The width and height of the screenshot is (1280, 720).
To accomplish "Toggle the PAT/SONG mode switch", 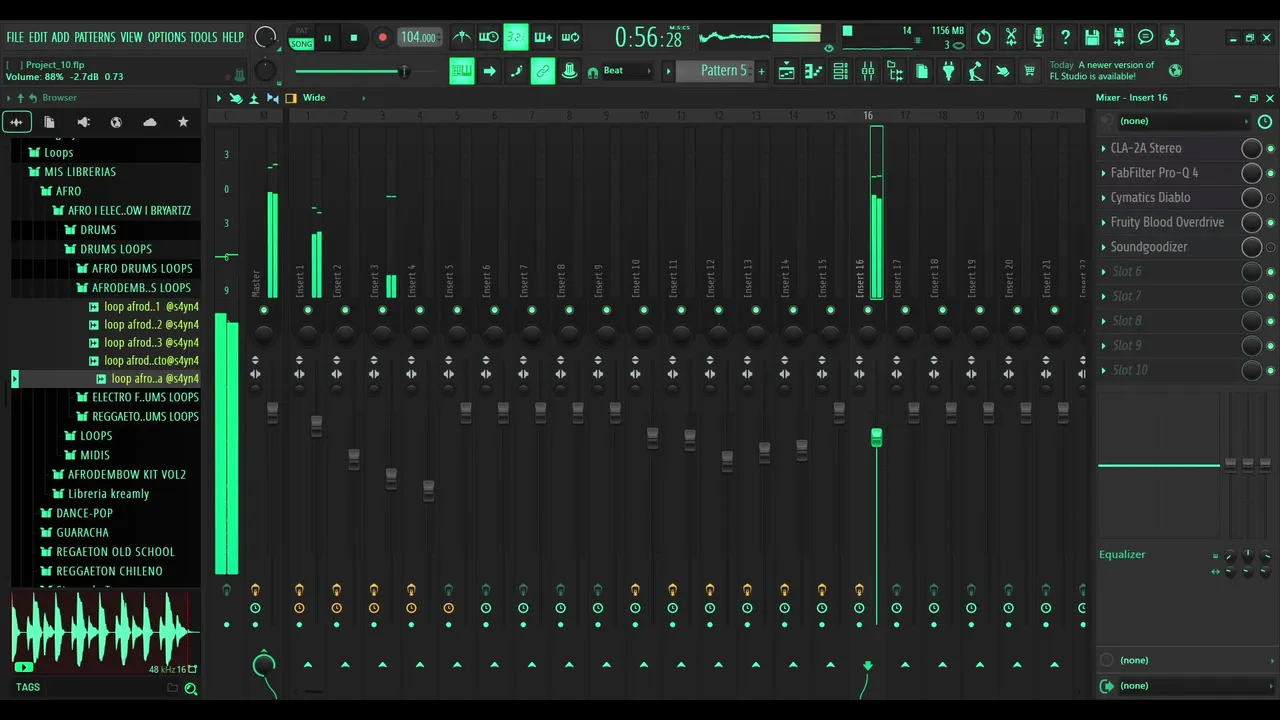I will [x=301, y=38].
